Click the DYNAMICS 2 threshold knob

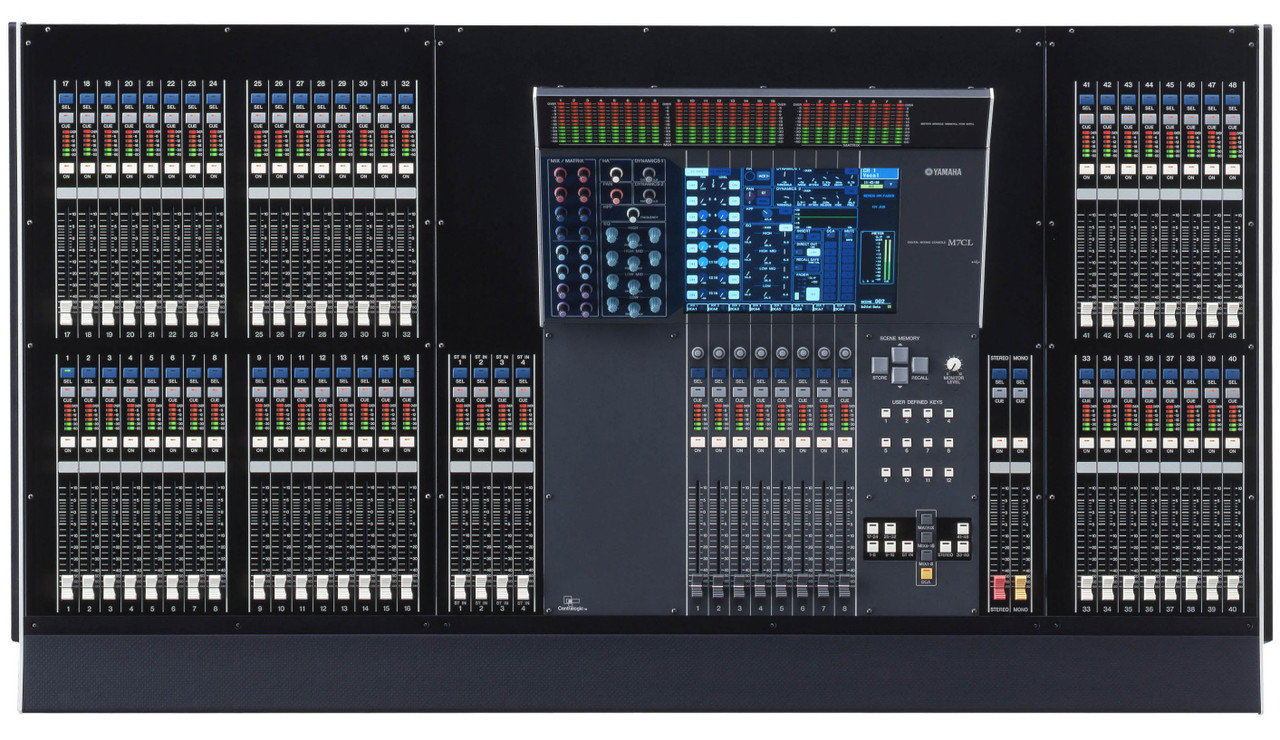click(x=649, y=196)
